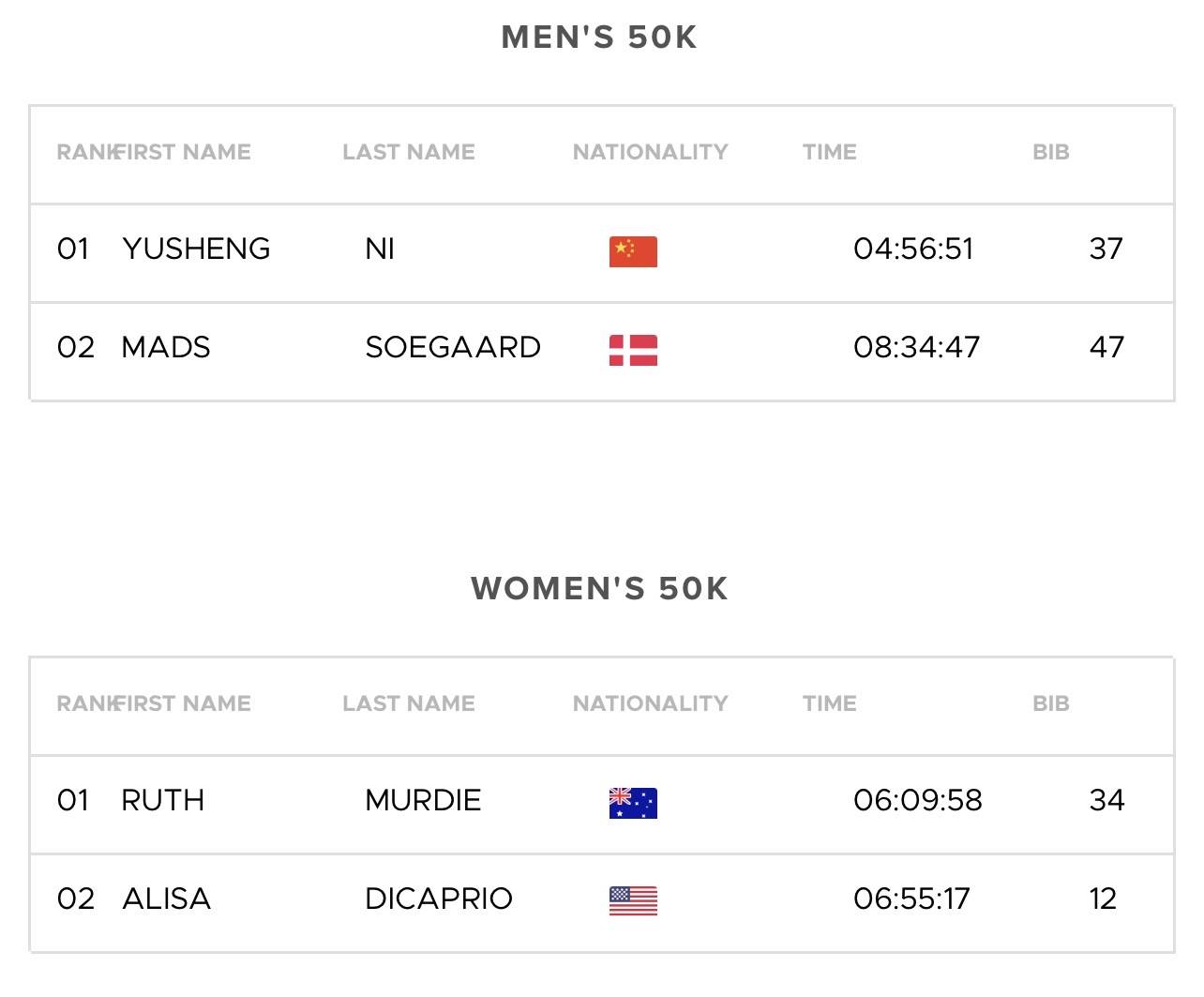Click the Men's 50K heading
Viewport: 1204px width, 997px height.
(x=599, y=38)
